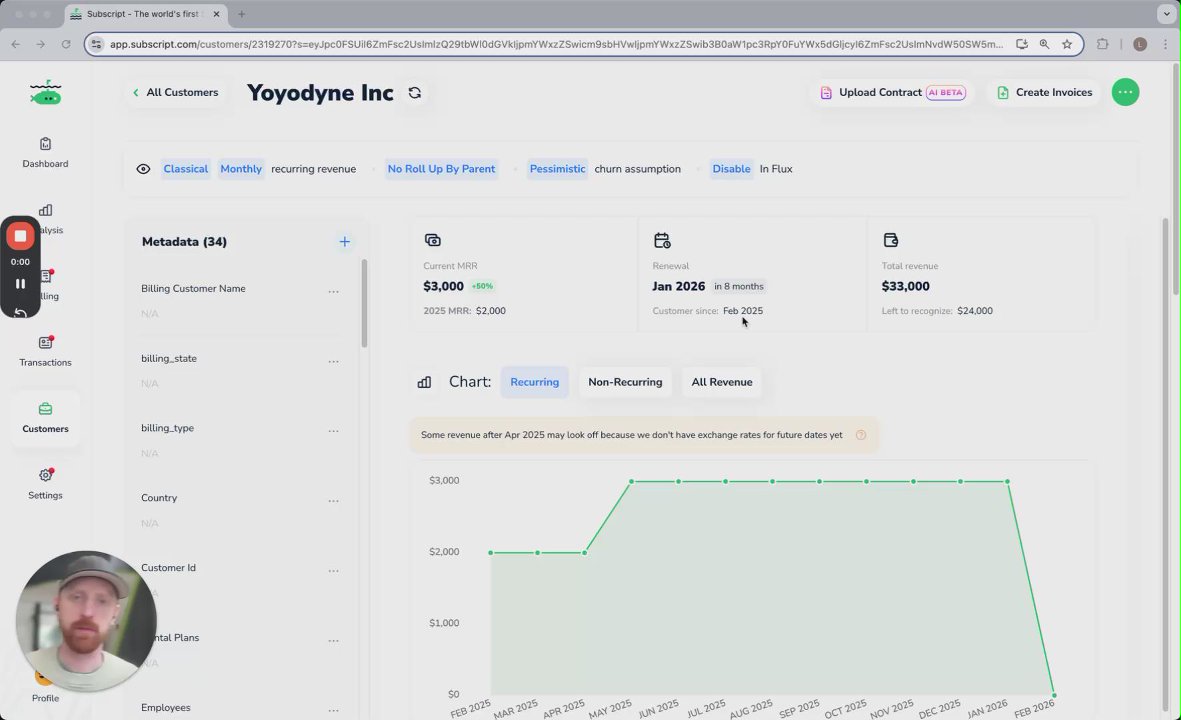Open options for Employees field
This screenshot has width=1181, height=720.
[334, 710]
